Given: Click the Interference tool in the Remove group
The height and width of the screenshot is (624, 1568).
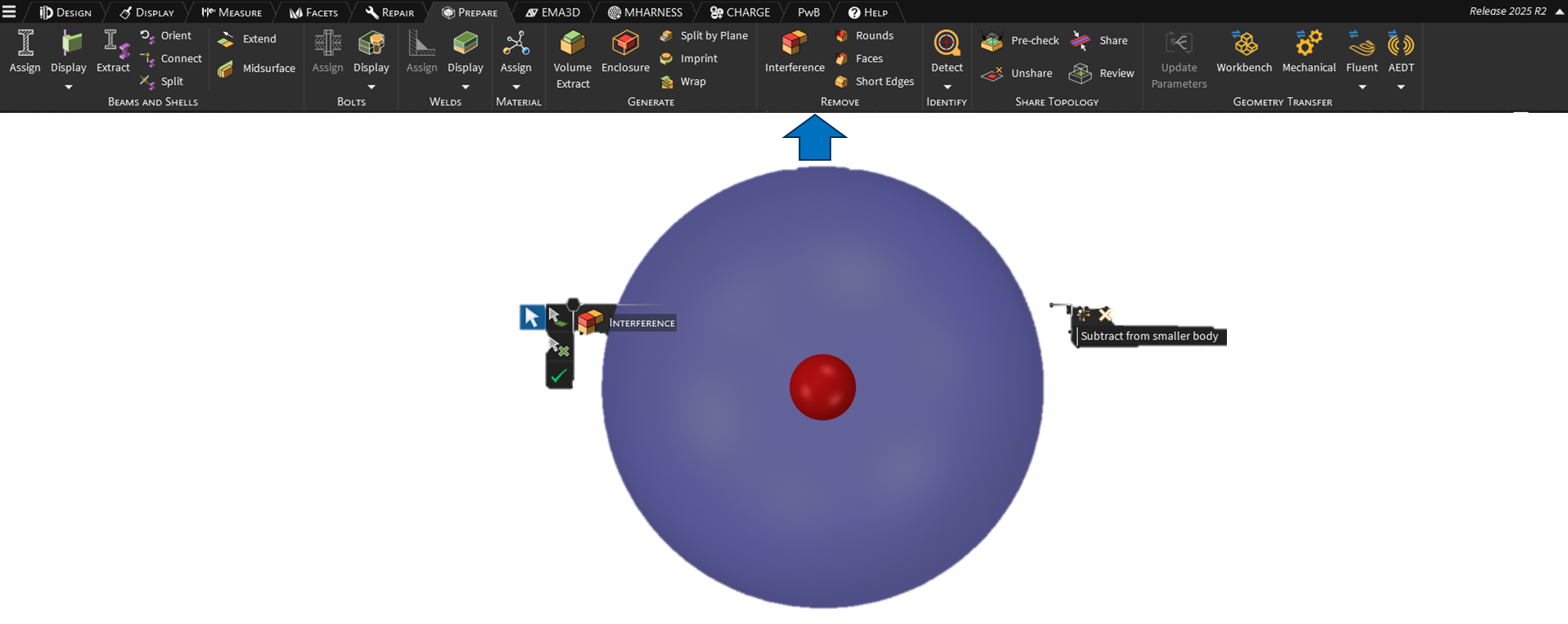Looking at the screenshot, I should 794,51.
